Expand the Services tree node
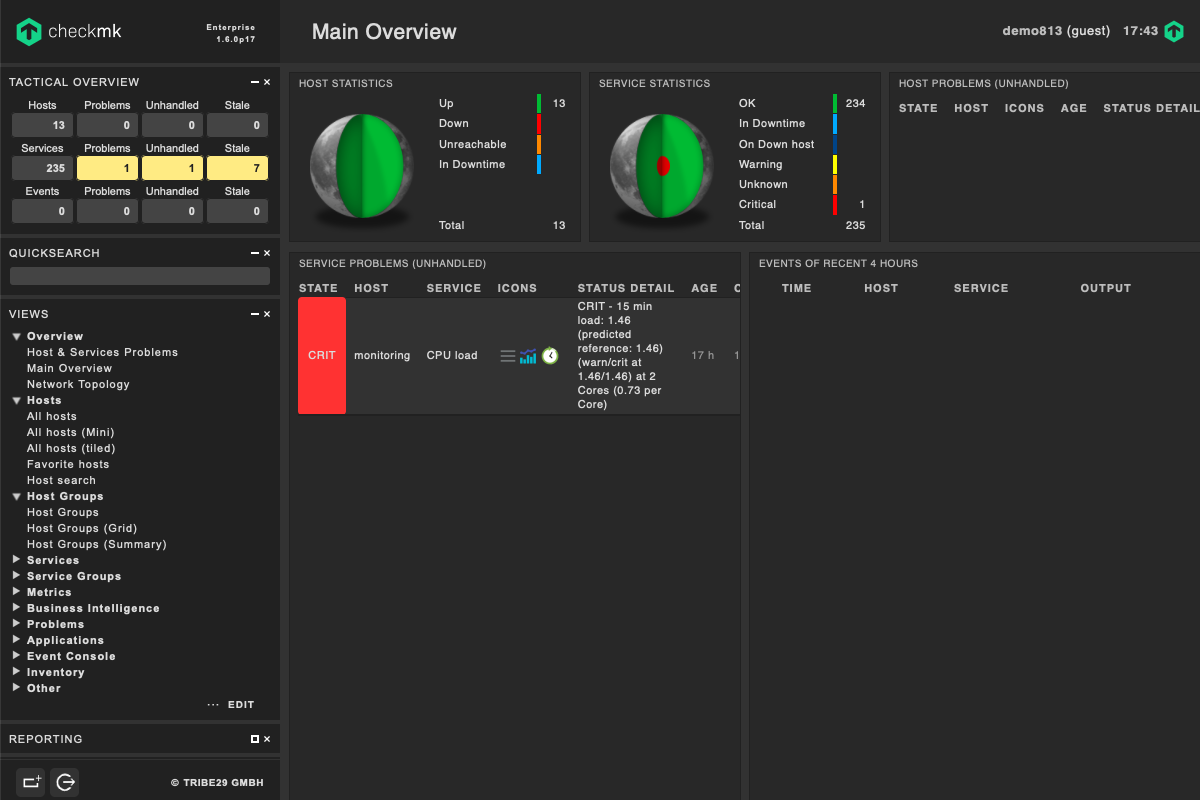 click(17, 560)
